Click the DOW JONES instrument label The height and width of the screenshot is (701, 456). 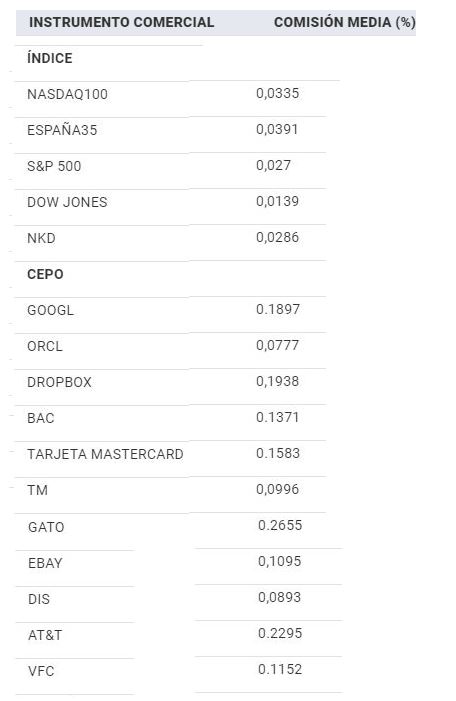tap(67, 202)
